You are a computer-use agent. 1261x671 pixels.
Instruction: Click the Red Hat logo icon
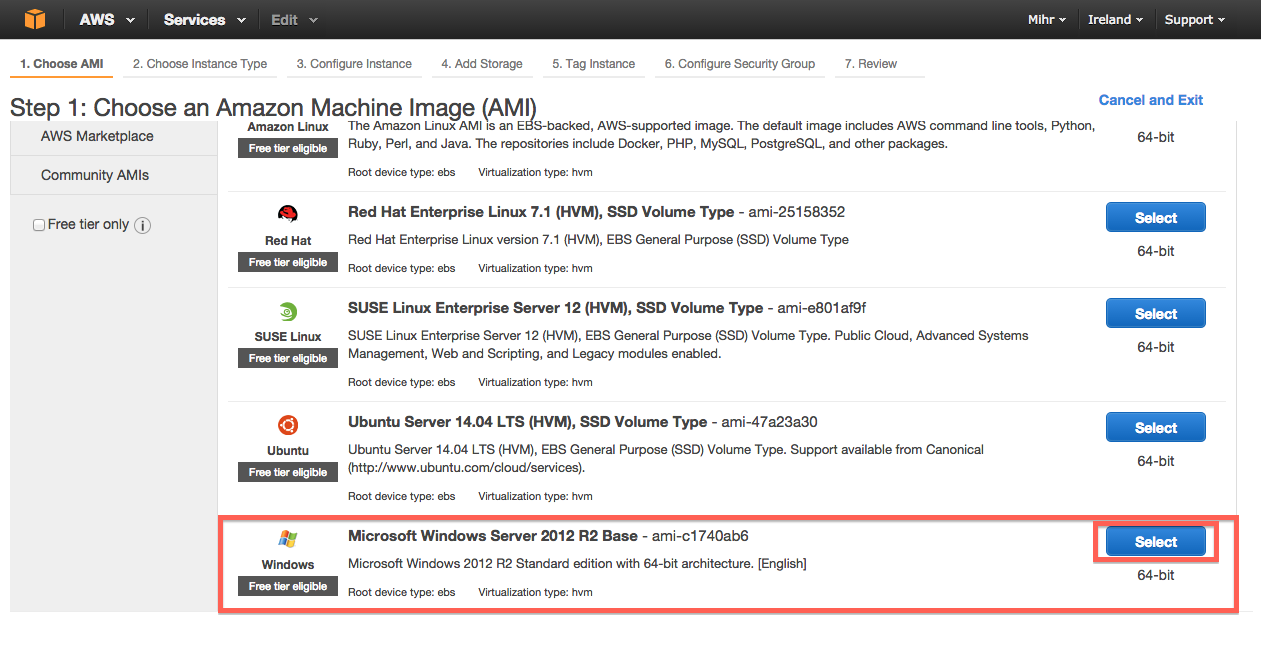[x=288, y=213]
